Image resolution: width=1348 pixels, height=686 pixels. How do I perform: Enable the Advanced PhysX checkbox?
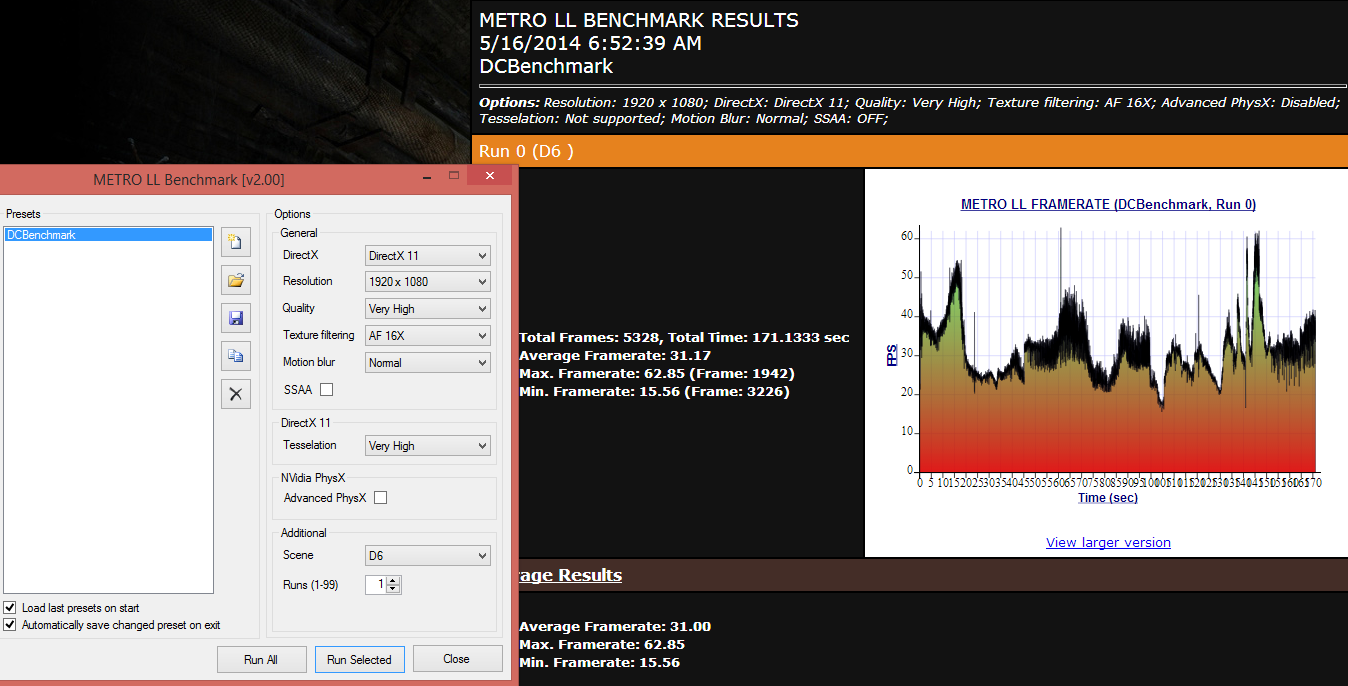pyautogui.click(x=380, y=498)
